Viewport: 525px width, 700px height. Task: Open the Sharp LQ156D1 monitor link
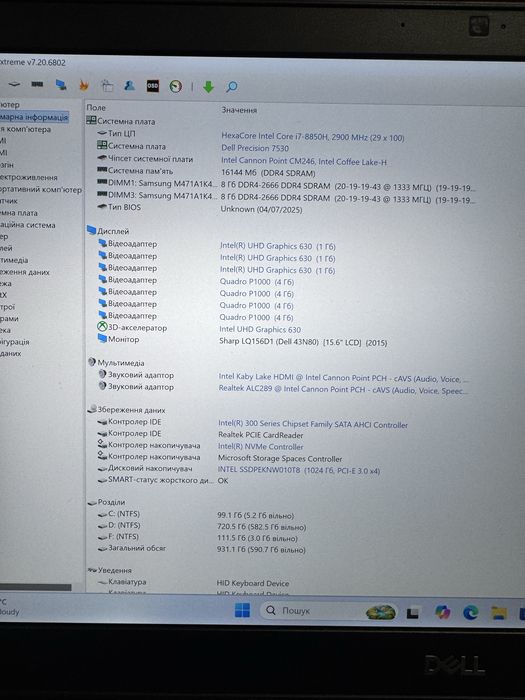(303, 342)
